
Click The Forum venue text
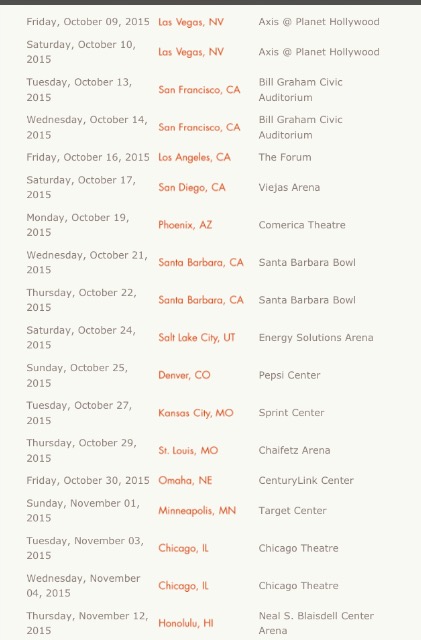285,158
